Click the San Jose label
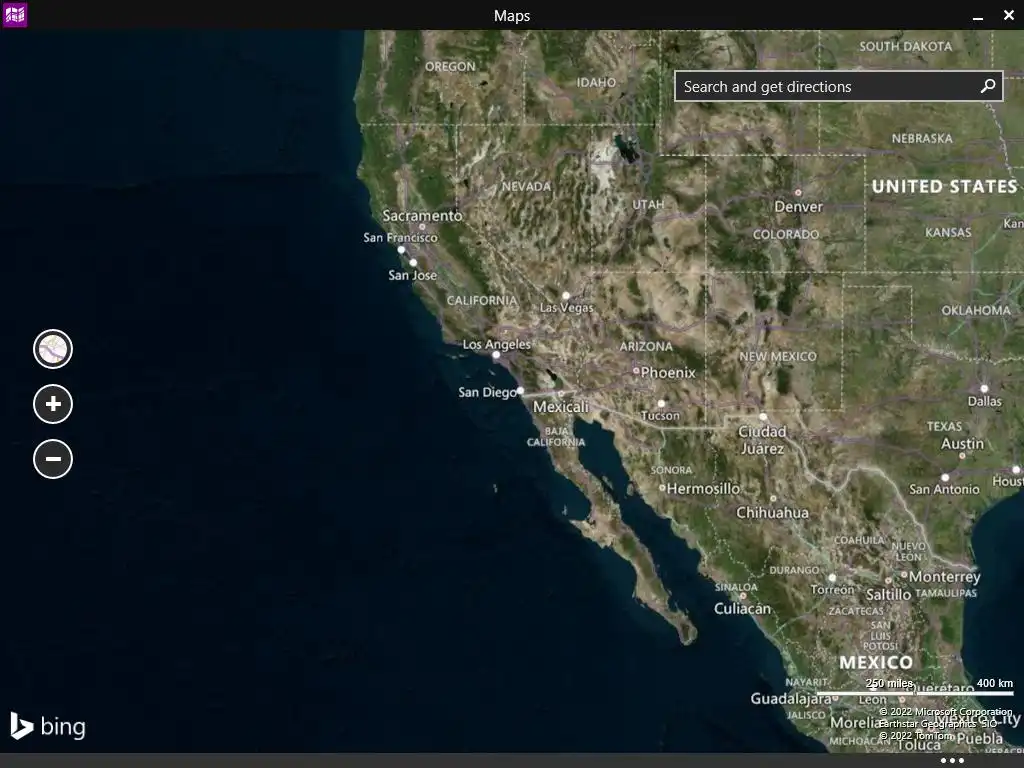Screen dimensions: 1024x768 [413, 275]
